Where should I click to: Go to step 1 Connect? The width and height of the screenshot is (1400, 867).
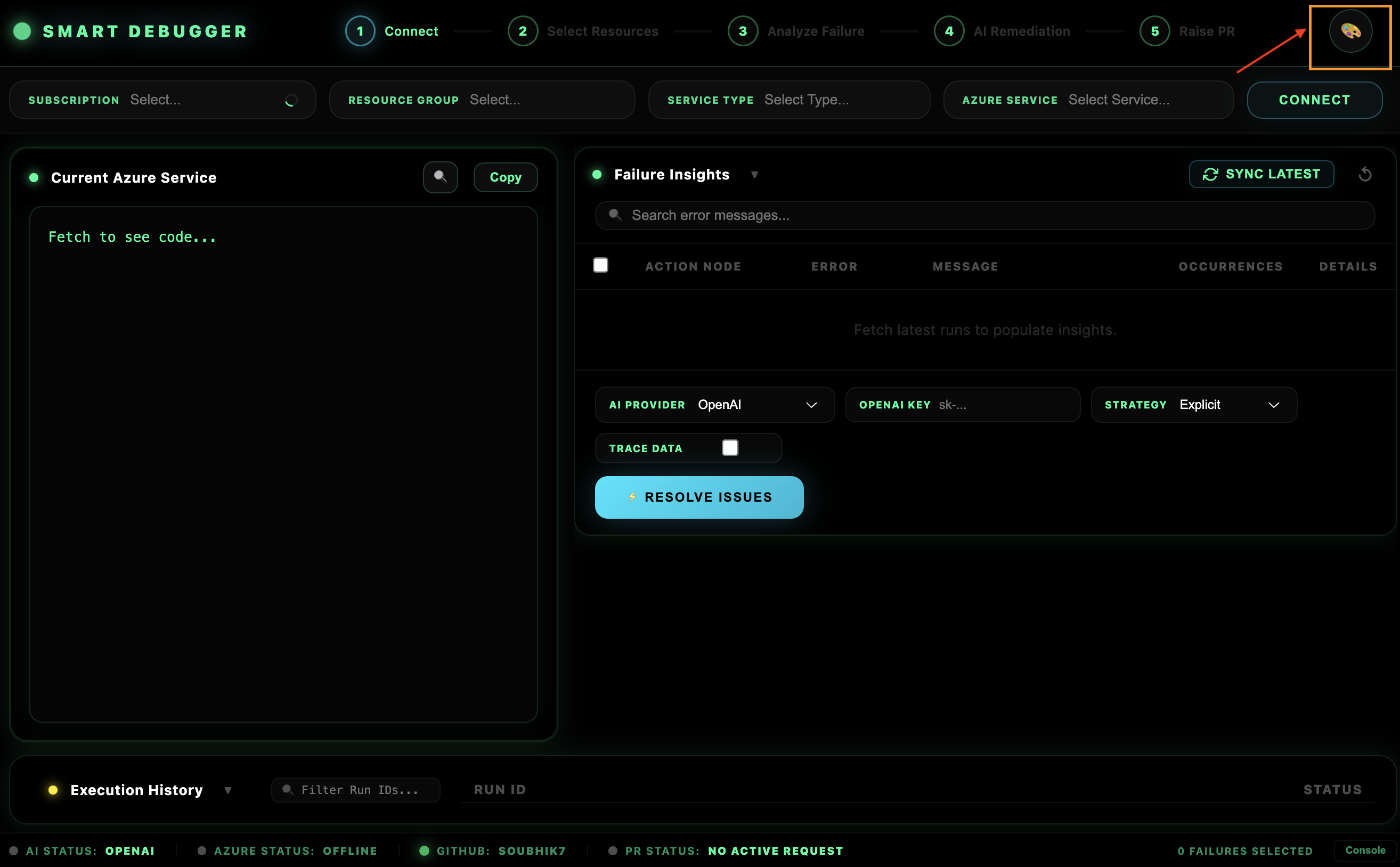point(392,31)
